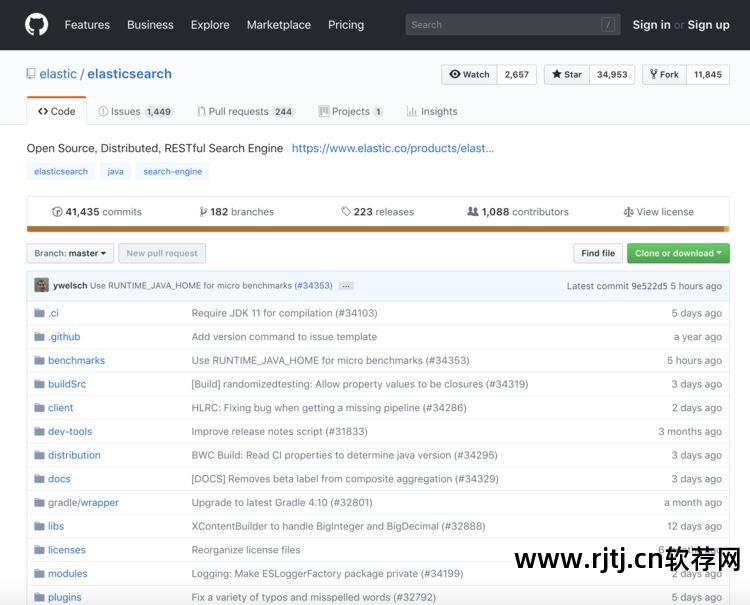Focus the GitHub Search field
Screen dimensions: 750x605
click(513, 24)
